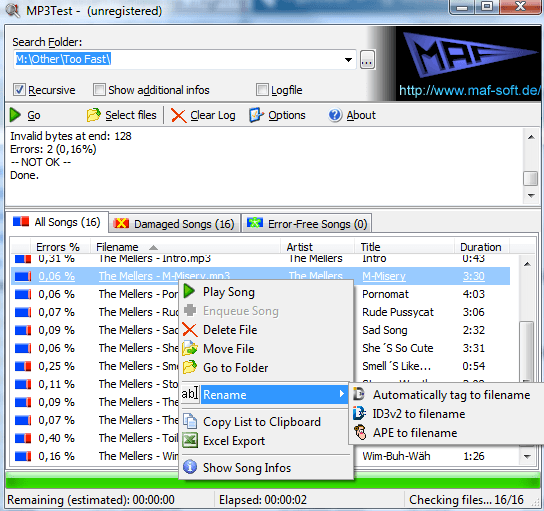
Task: Click the song list scroll-down arrow
Action: point(527,457)
